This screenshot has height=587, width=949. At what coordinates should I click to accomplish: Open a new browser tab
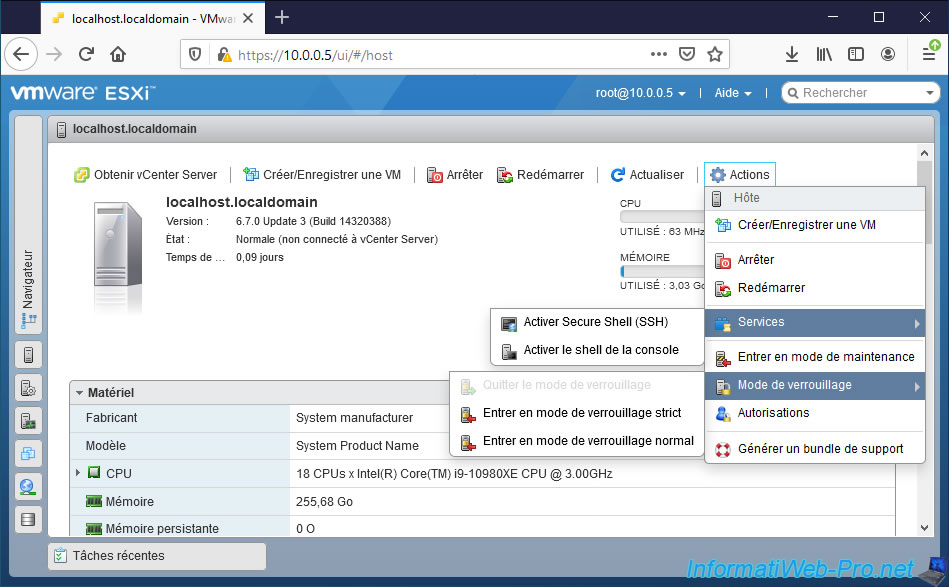[282, 17]
